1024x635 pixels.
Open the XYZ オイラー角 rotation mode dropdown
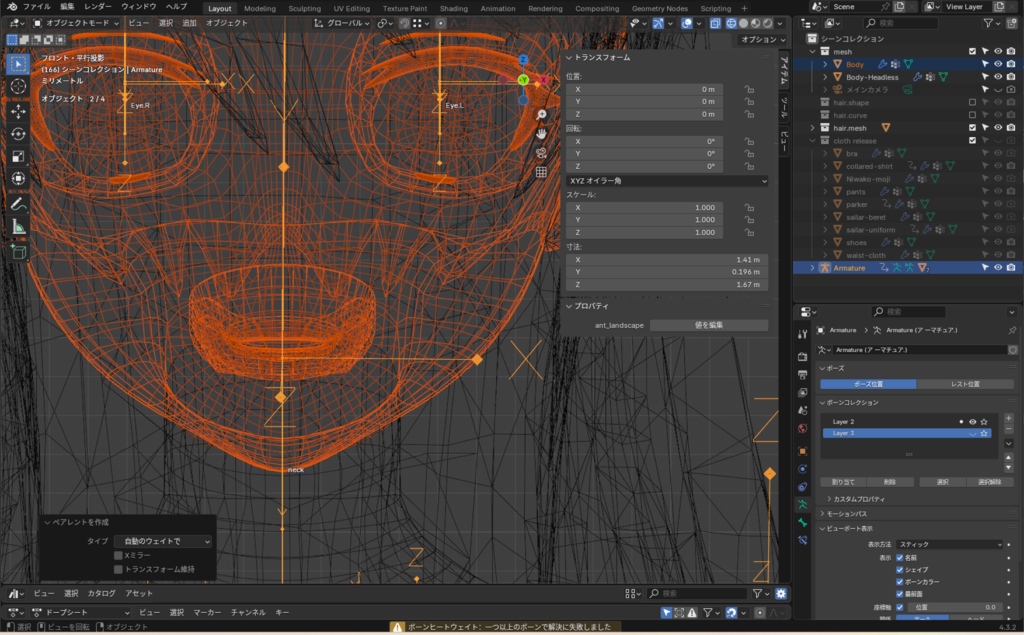(x=666, y=180)
